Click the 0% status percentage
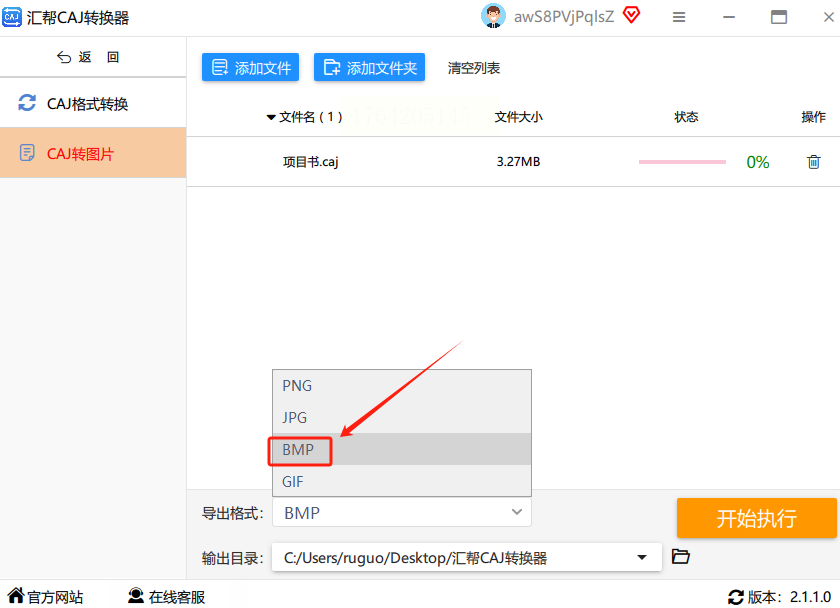 [758, 162]
